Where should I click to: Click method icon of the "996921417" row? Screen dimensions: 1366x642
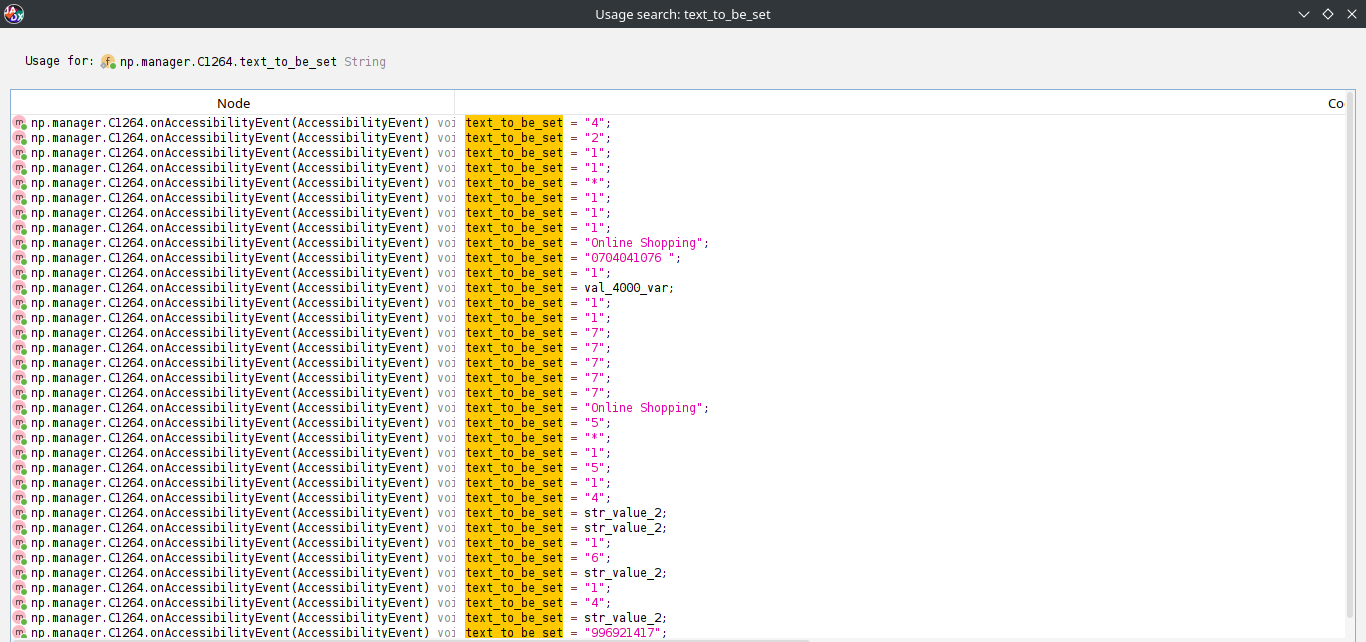click(x=20, y=633)
